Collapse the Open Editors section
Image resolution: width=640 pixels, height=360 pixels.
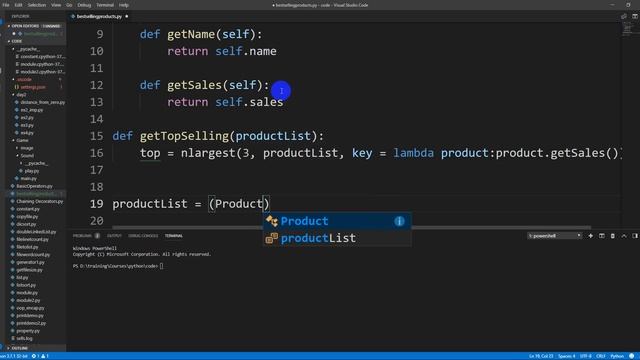click(35, 26)
